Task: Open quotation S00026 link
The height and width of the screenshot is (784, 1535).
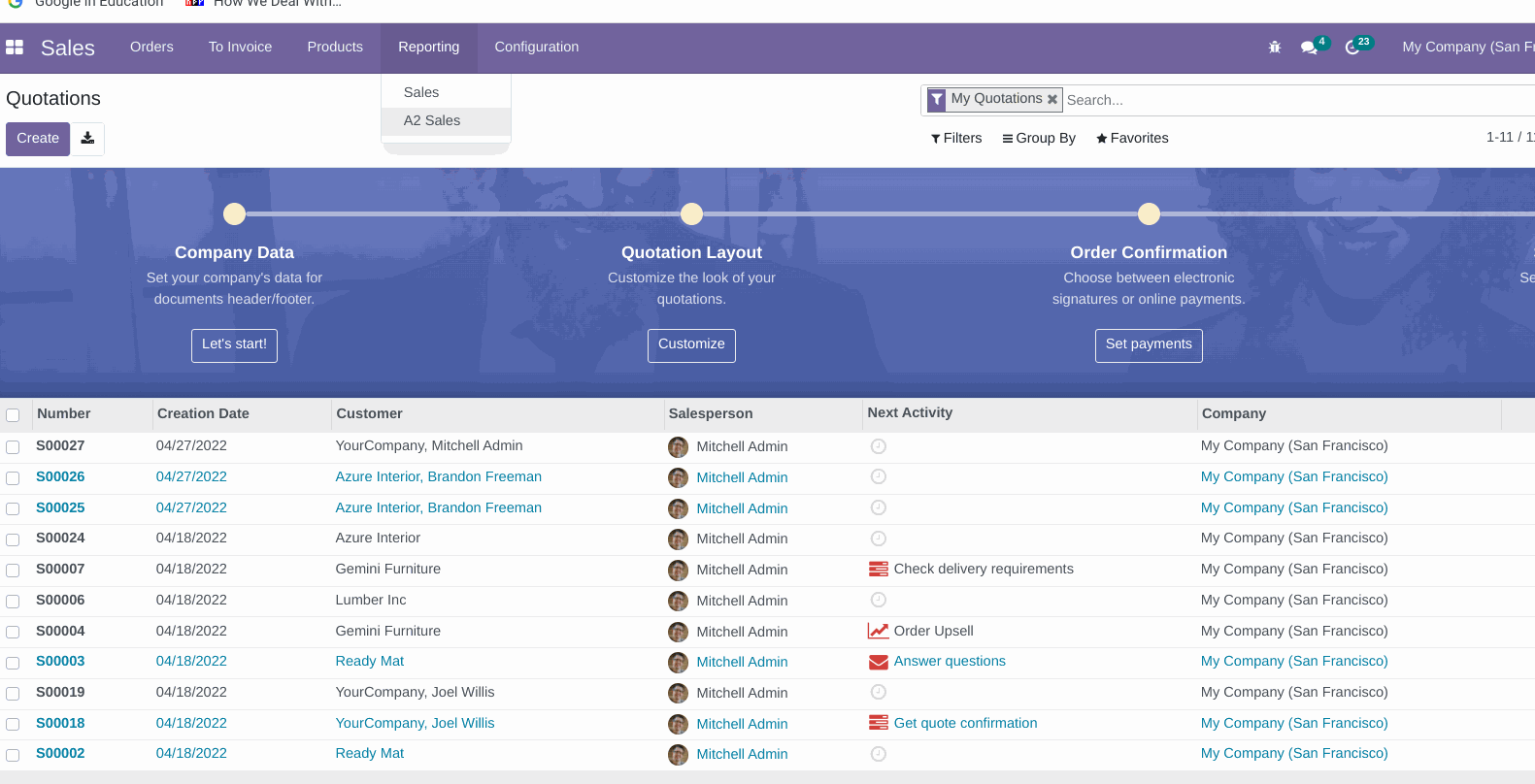Action: point(60,476)
